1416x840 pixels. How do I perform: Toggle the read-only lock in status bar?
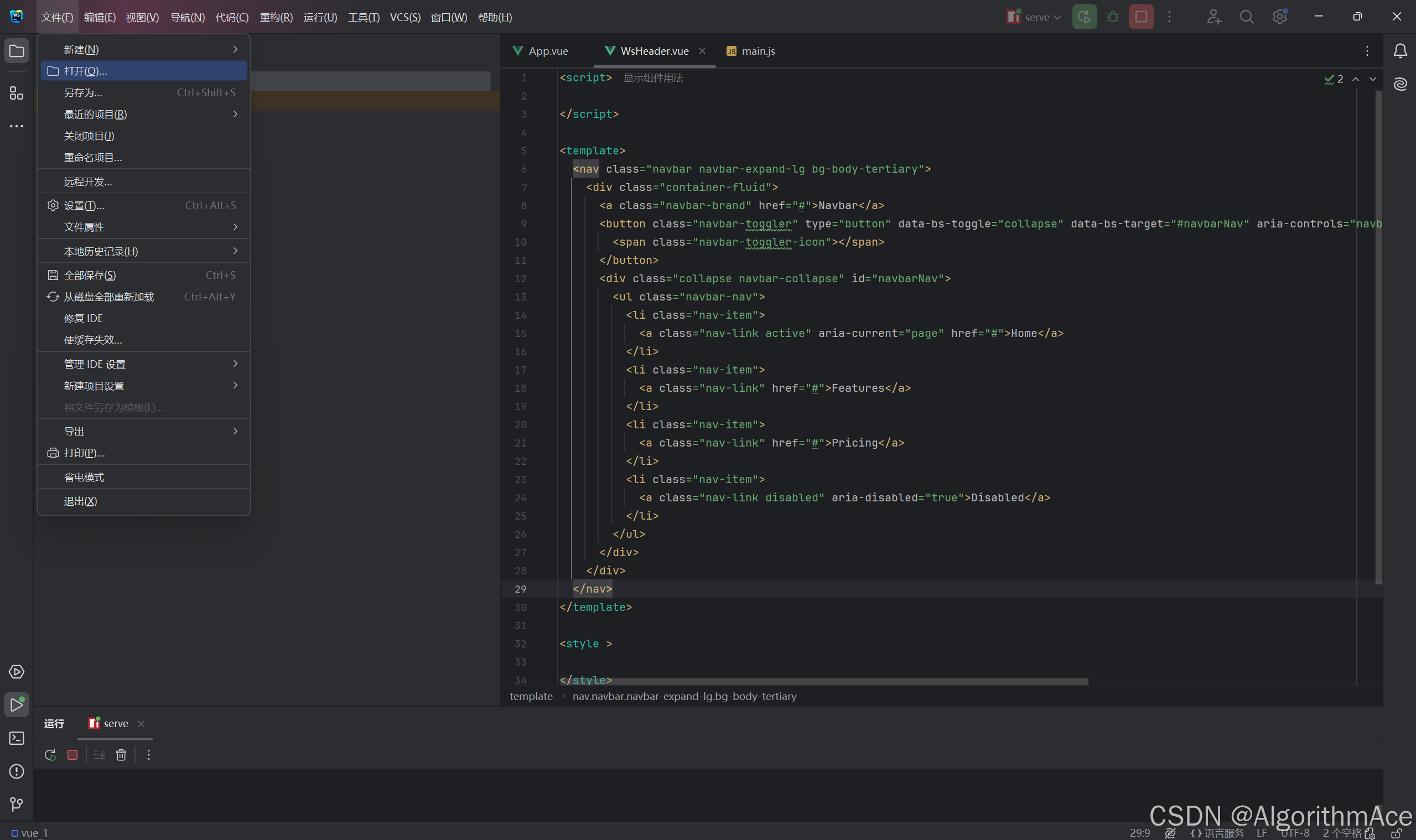pos(1396,833)
